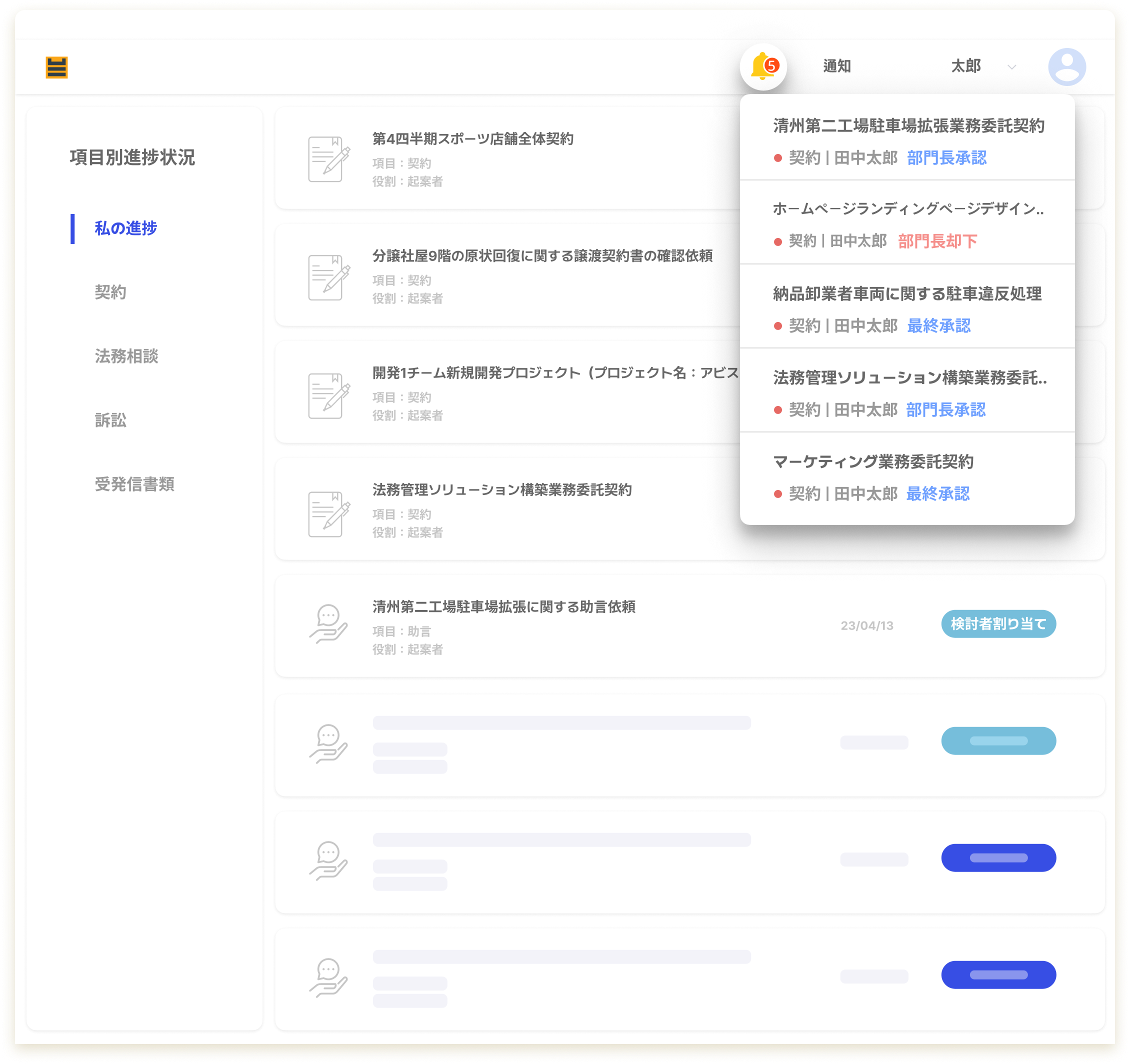Click the 検討者割り当て status button
1130x1064 pixels.
[x=998, y=624]
